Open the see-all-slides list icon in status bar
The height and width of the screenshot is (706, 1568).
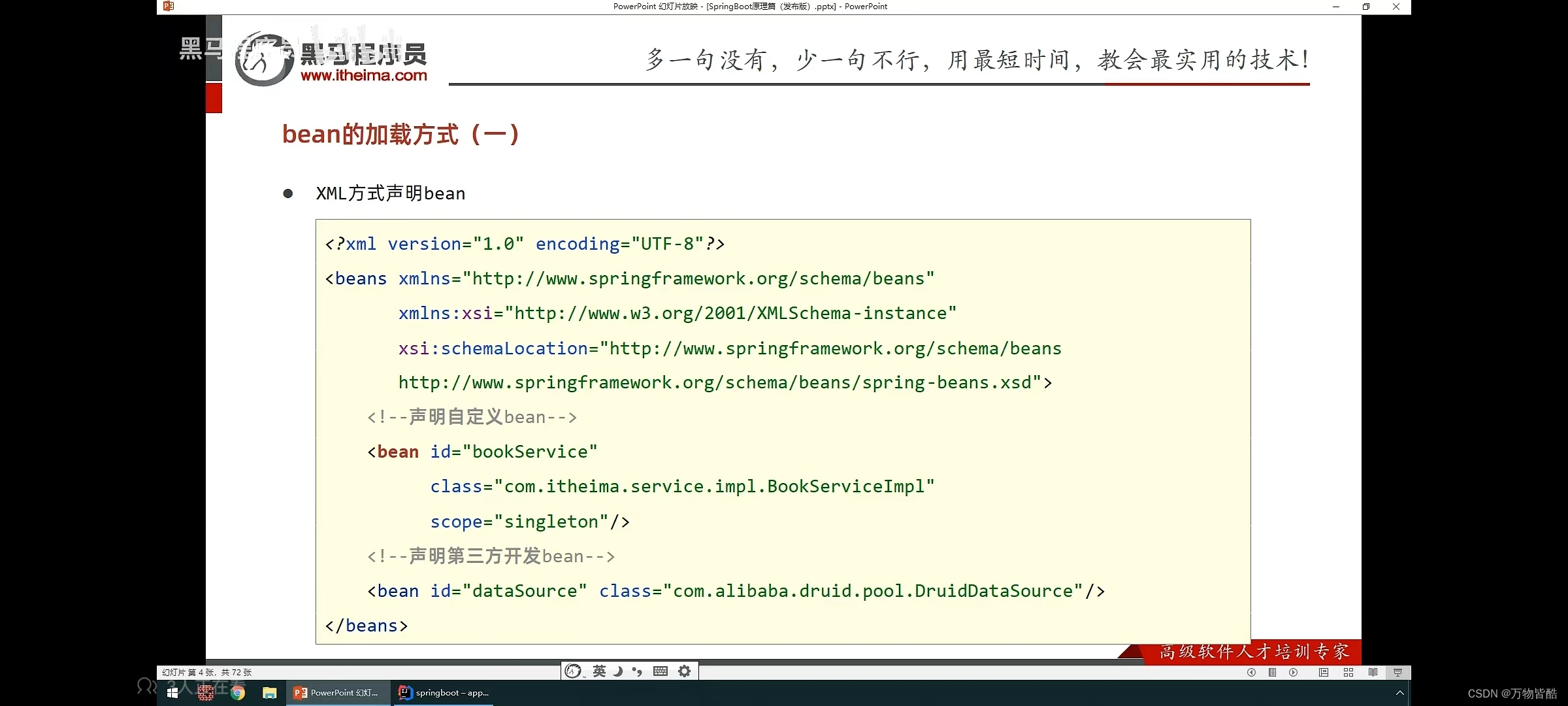[x=1272, y=672]
